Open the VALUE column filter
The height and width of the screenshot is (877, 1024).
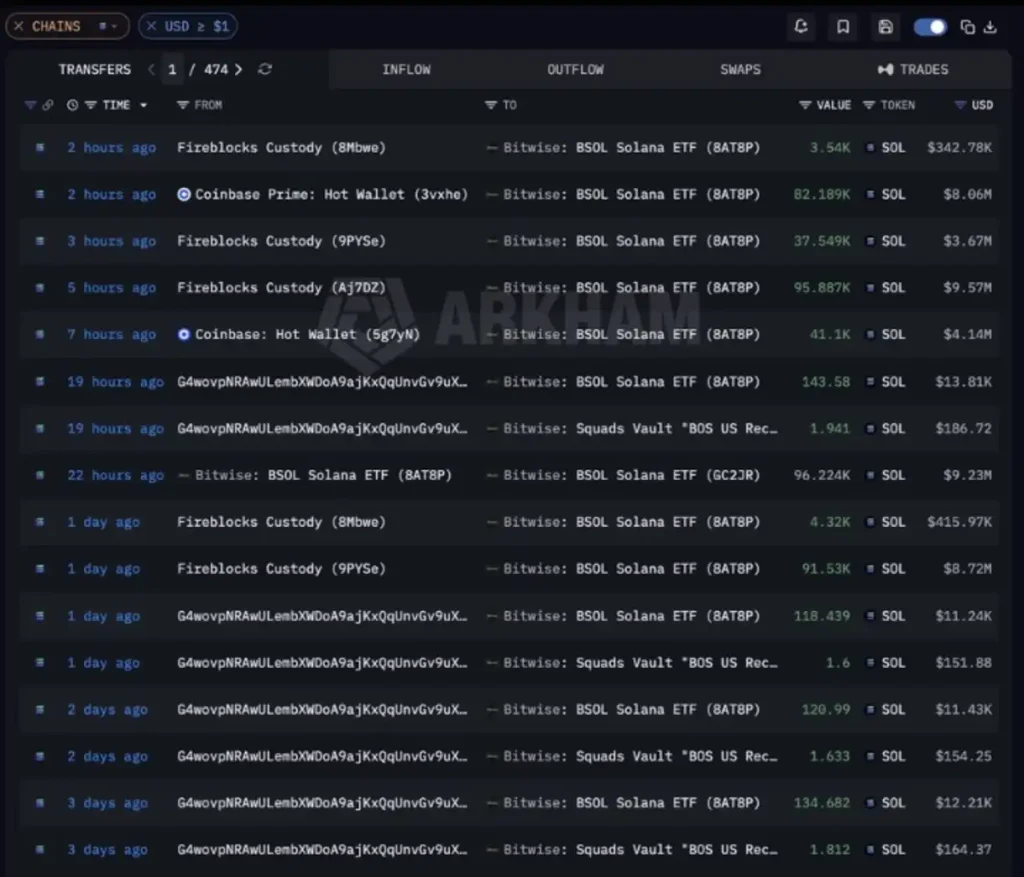[x=805, y=105]
